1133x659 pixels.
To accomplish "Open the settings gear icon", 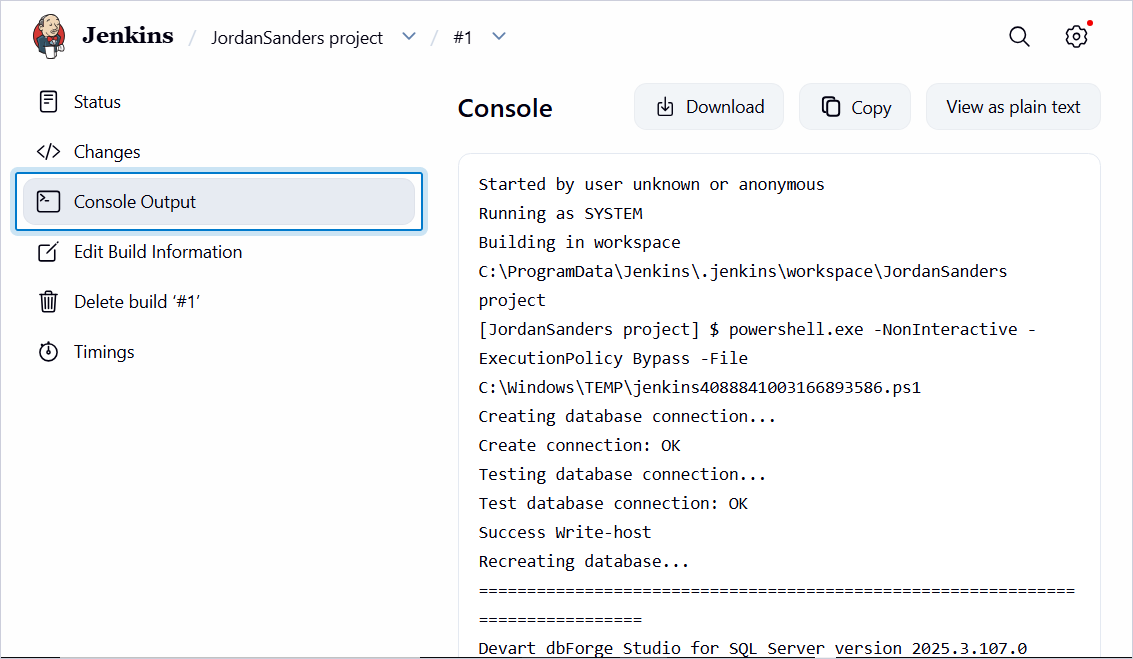I will tap(1077, 36).
